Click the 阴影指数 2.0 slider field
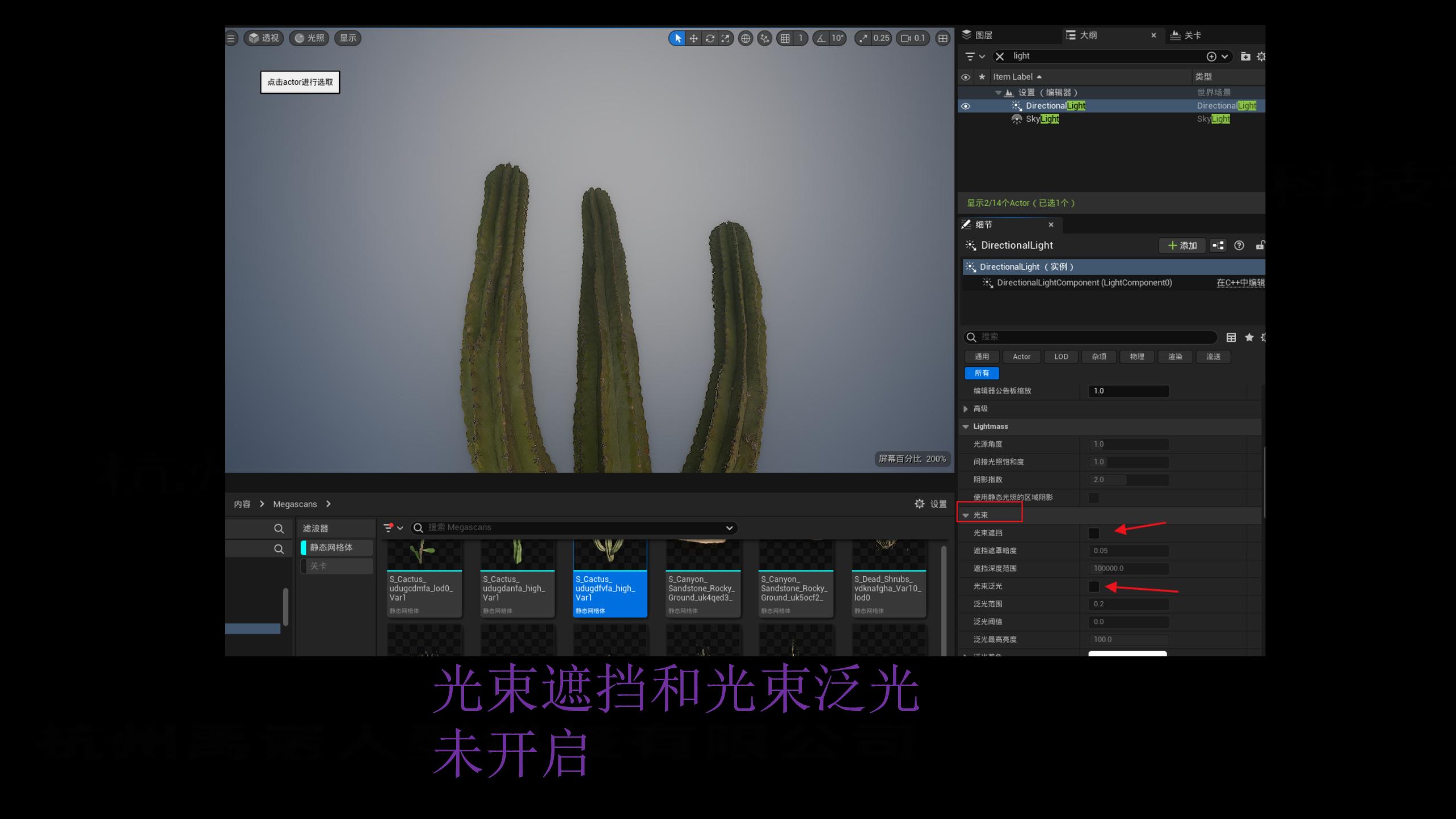Screen dimensions: 1456x819 point(1128,480)
